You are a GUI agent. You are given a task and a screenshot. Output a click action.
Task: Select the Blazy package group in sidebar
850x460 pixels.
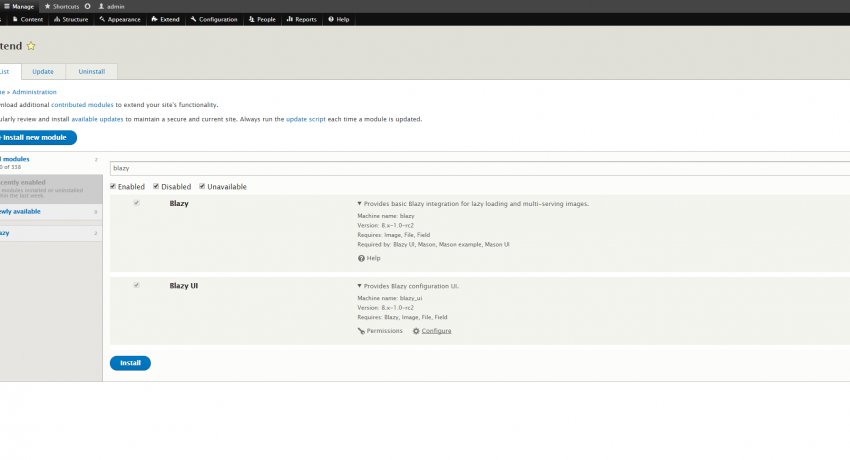coord(50,233)
